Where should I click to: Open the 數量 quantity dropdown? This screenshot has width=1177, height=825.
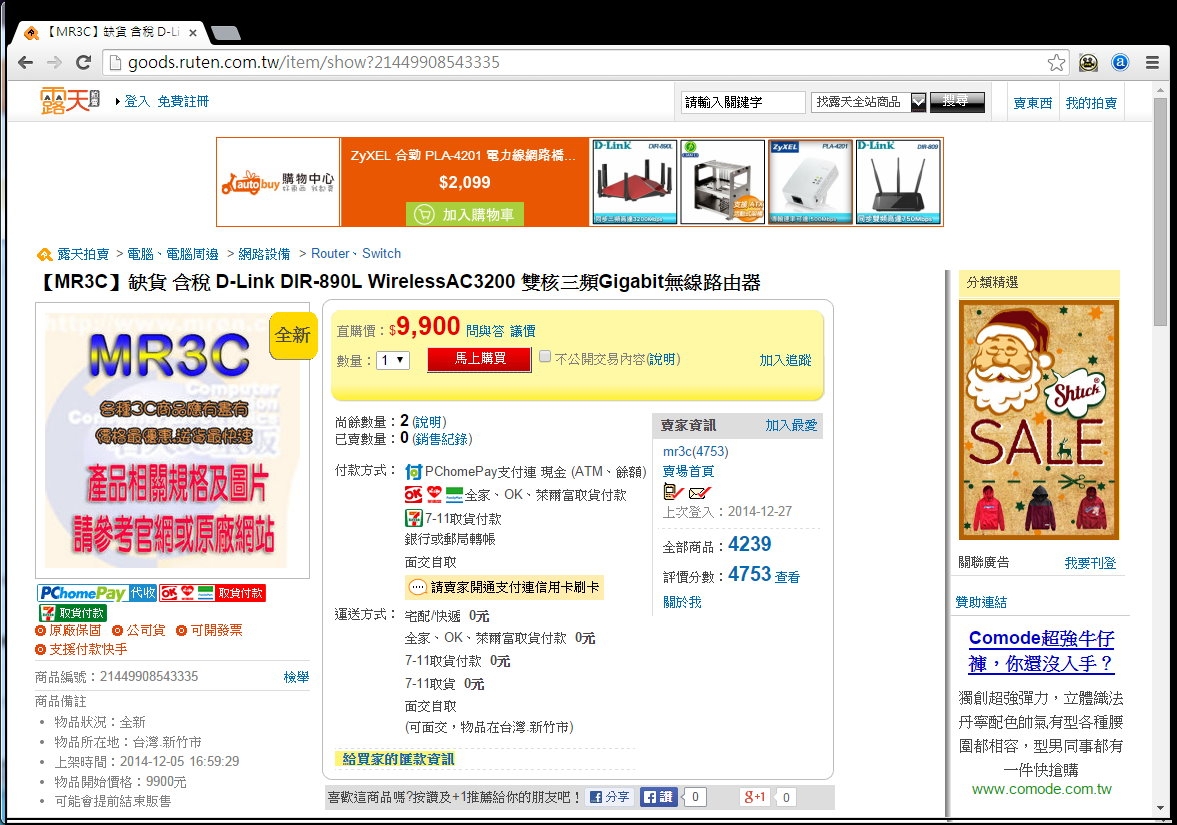point(393,360)
